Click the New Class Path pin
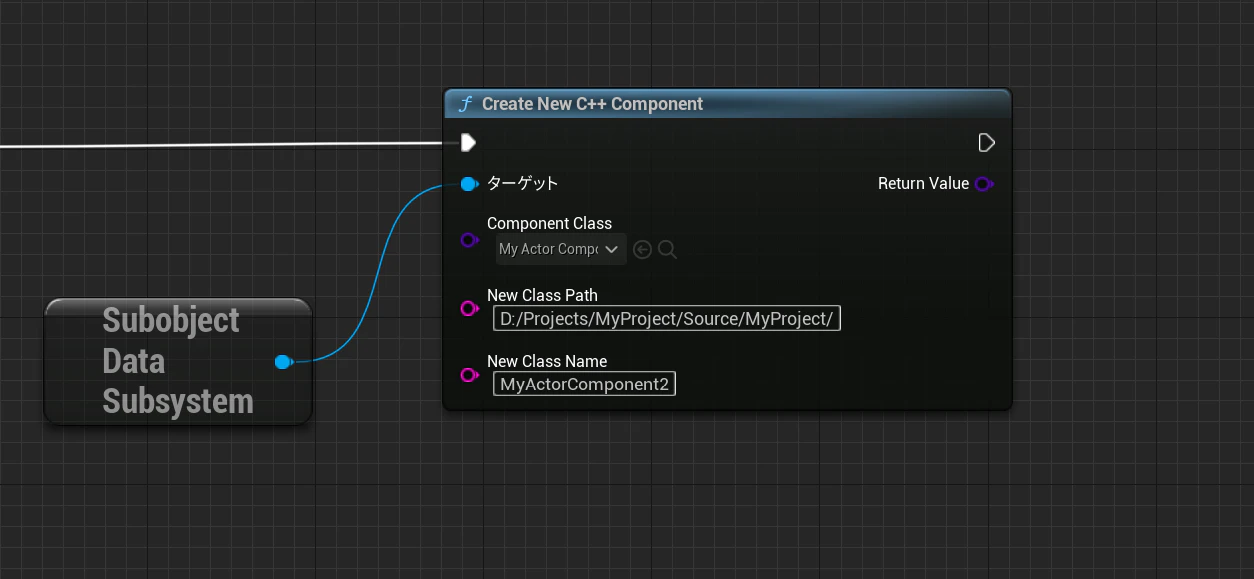 [x=469, y=308]
